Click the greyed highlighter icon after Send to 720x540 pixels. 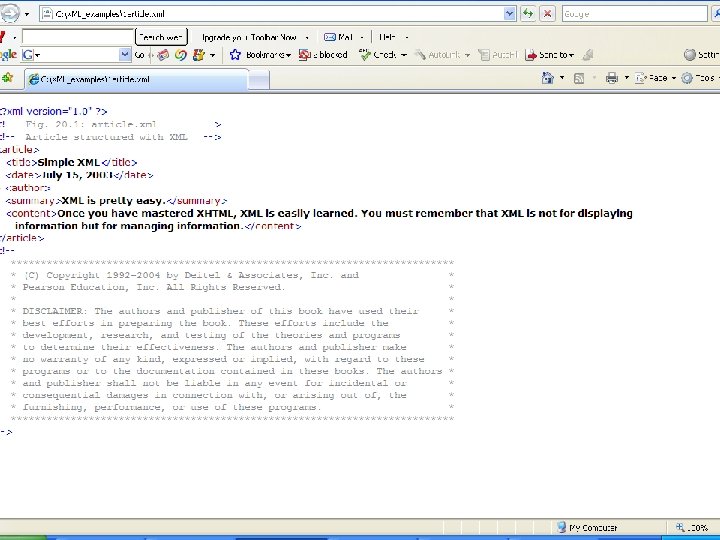[587, 55]
